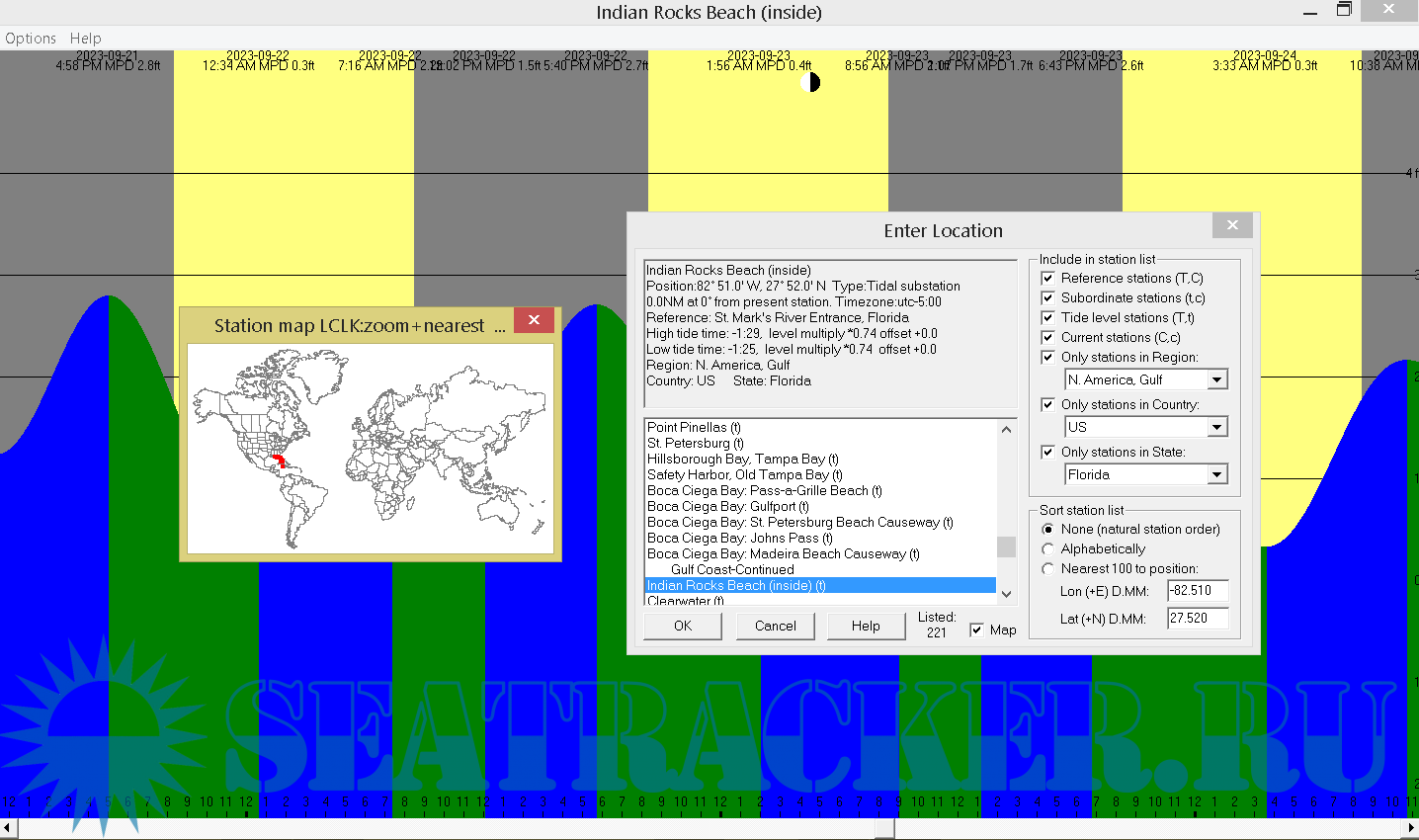The height and width of the screenshot is (840, 1419).
Task: Open the US country dropdown
Action: 1216,428
